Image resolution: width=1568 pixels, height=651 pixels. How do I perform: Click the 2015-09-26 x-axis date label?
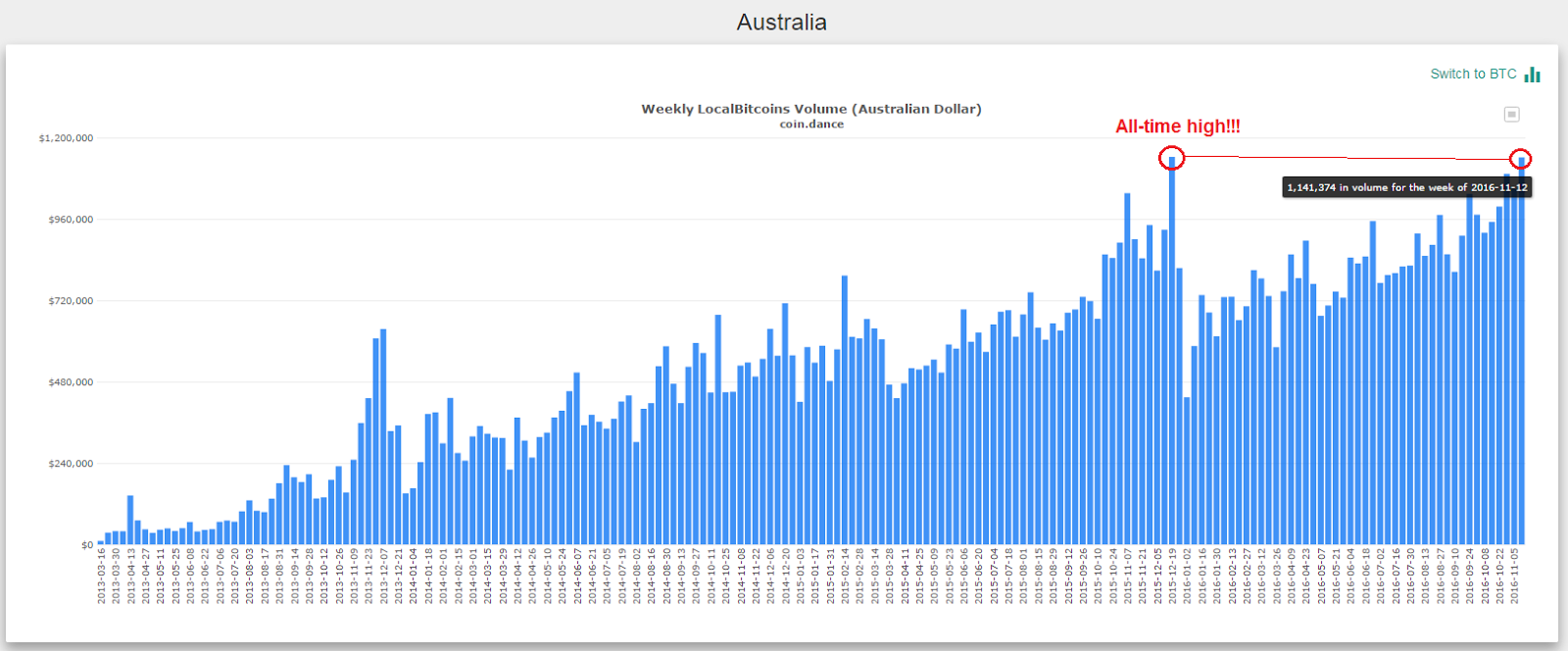point(1083,576)
